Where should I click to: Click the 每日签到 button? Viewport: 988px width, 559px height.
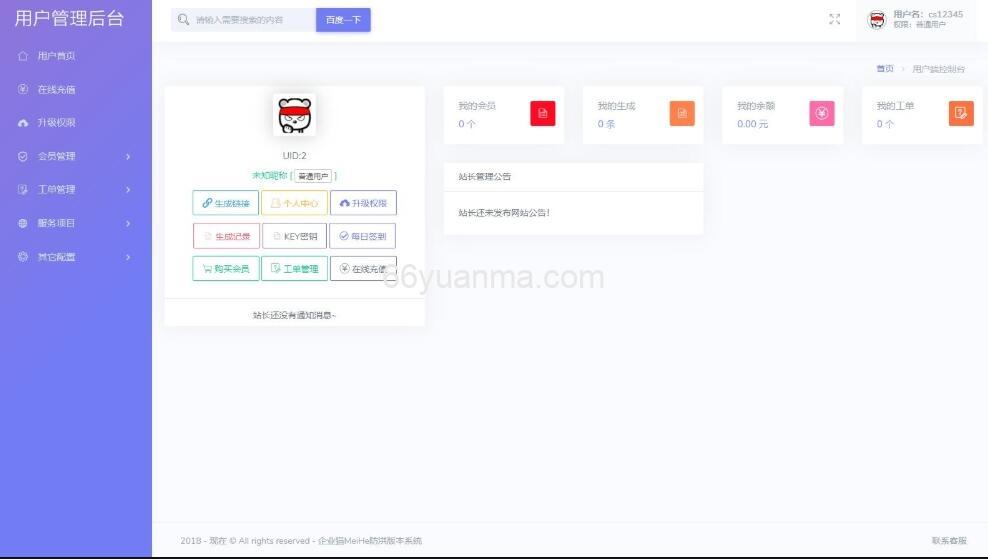pyautogui.click(x=362, y=236)
